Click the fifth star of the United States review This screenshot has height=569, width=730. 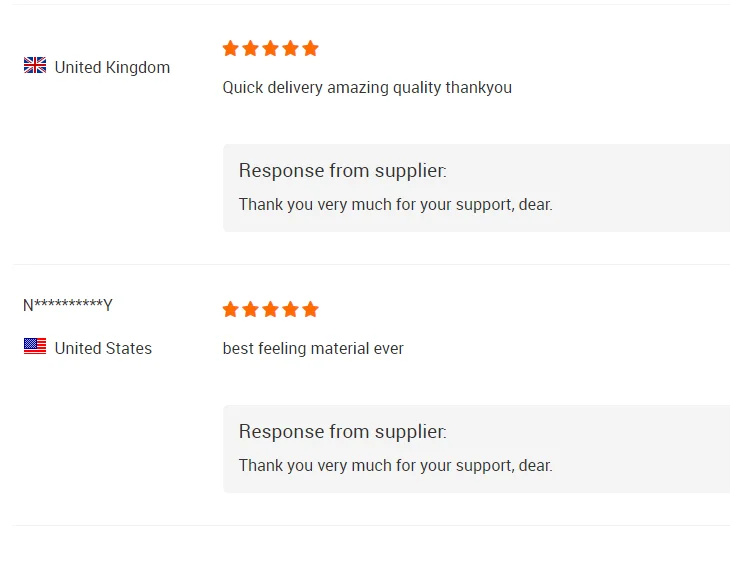311,309
